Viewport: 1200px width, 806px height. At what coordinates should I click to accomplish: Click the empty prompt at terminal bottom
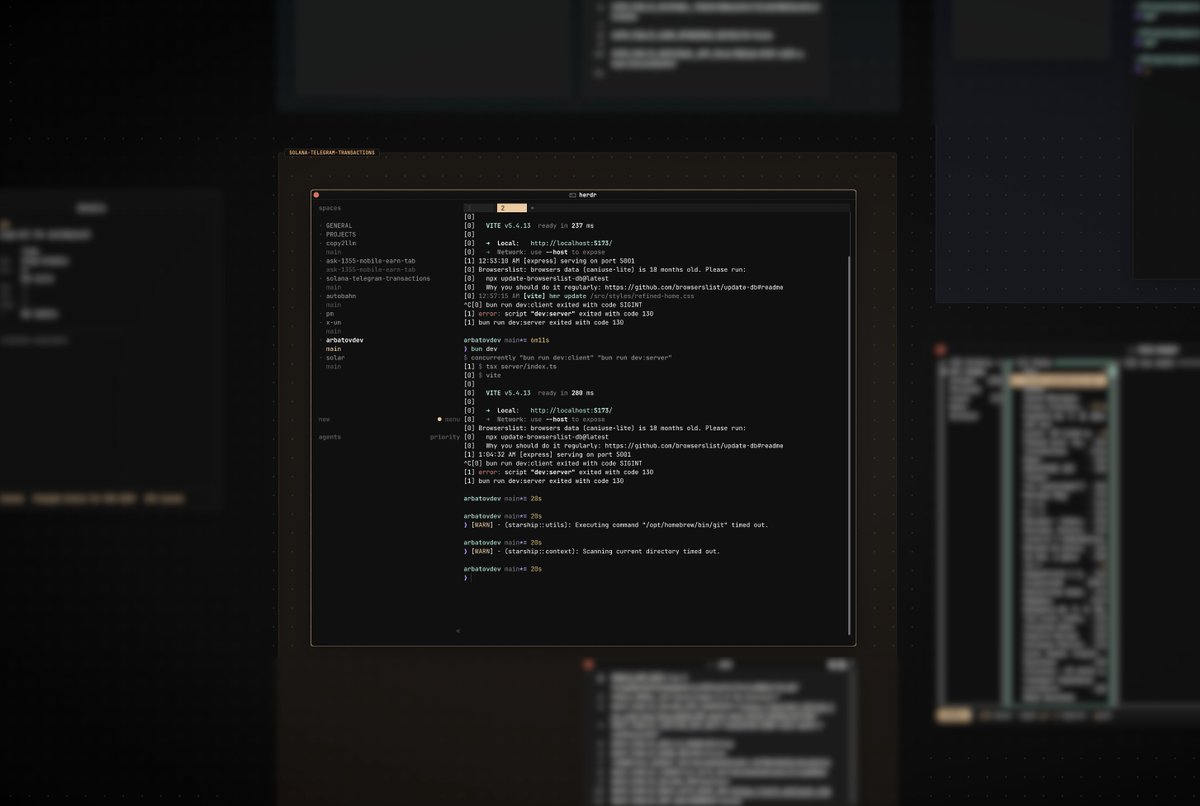tap(467, 577)
